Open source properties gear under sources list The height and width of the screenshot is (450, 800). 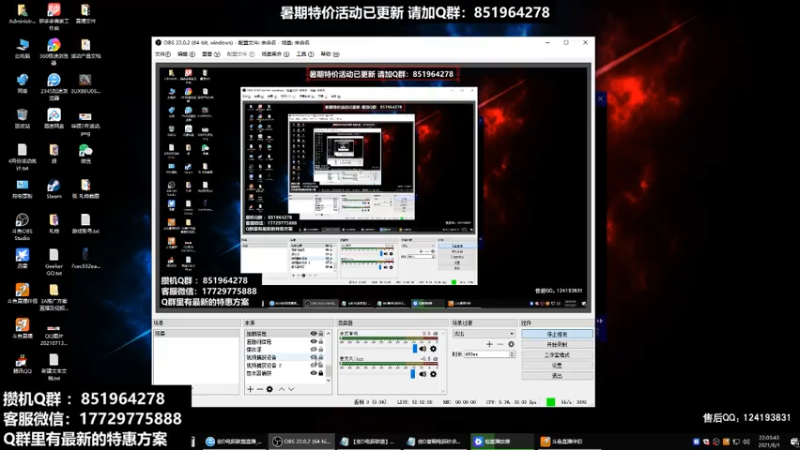(269, 389)
